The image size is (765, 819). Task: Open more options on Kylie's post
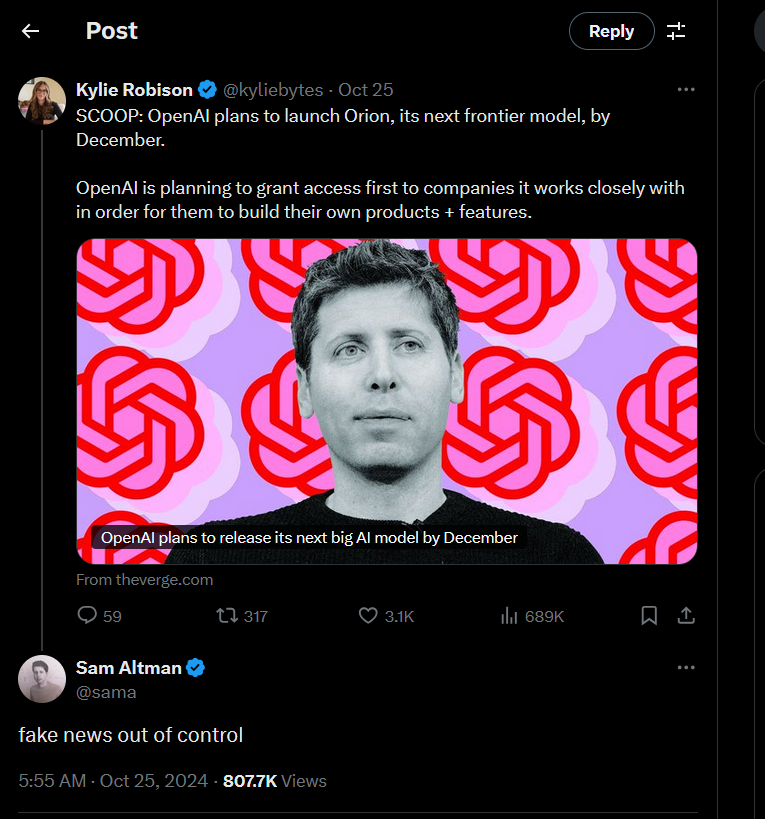point(686,90)
